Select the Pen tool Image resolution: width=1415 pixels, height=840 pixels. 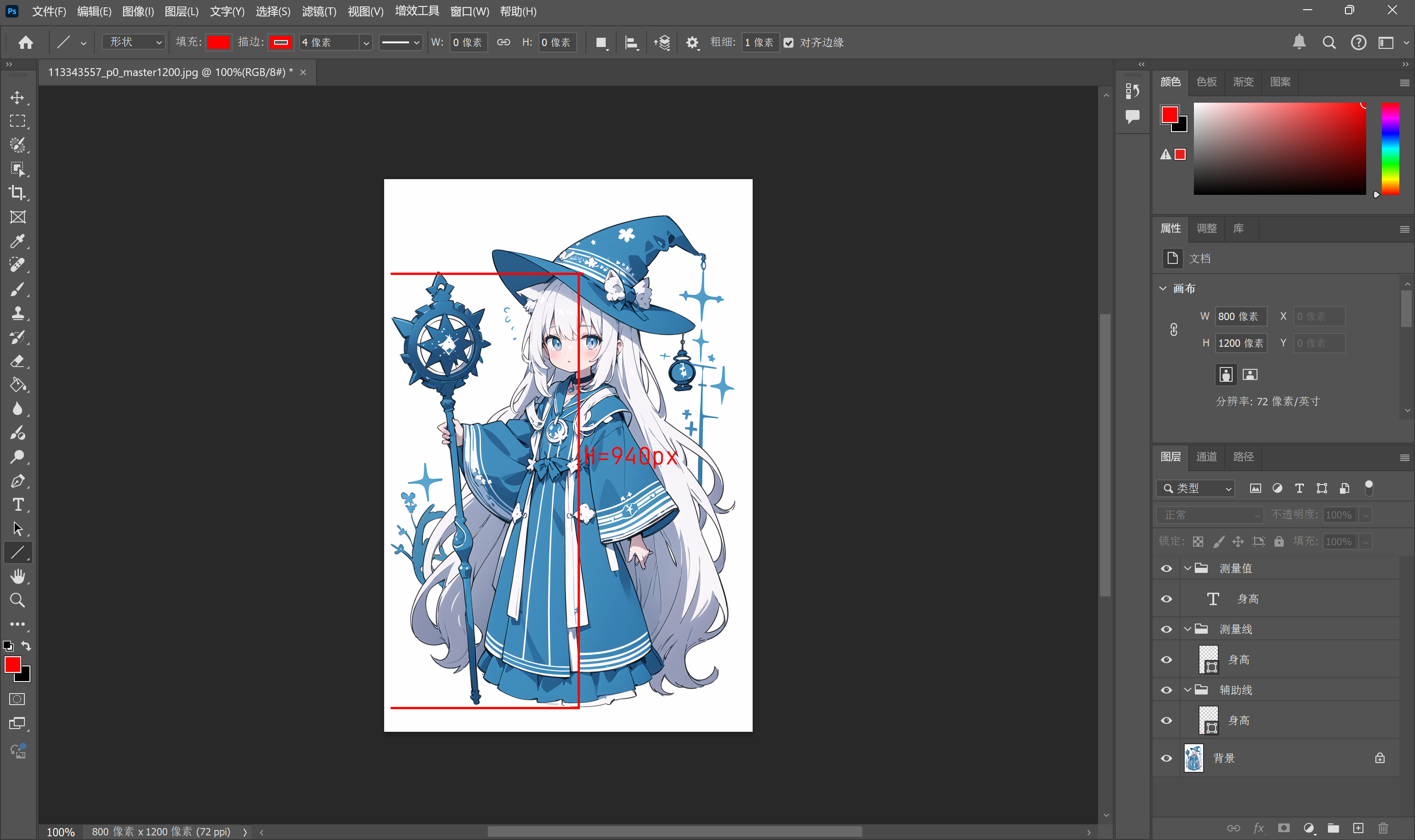[18, 481]
